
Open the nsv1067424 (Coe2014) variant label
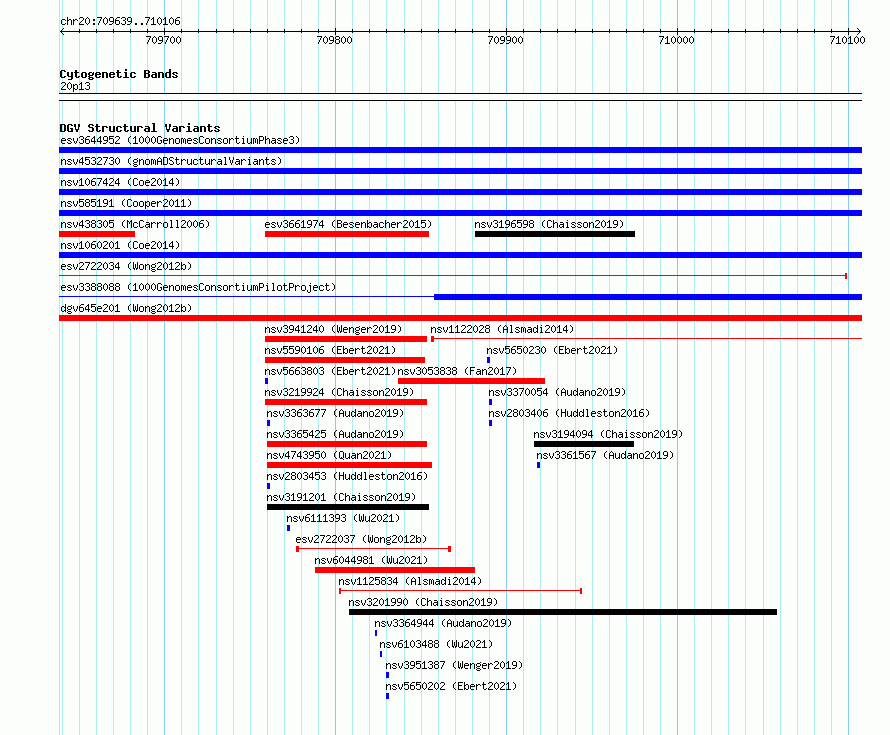coord(120,182)
